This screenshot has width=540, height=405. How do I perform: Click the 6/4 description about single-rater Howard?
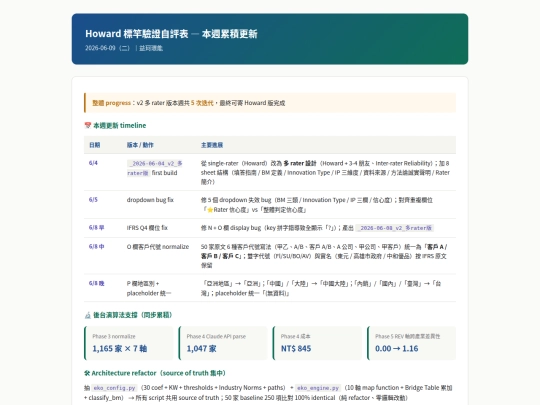click(325, 172)
